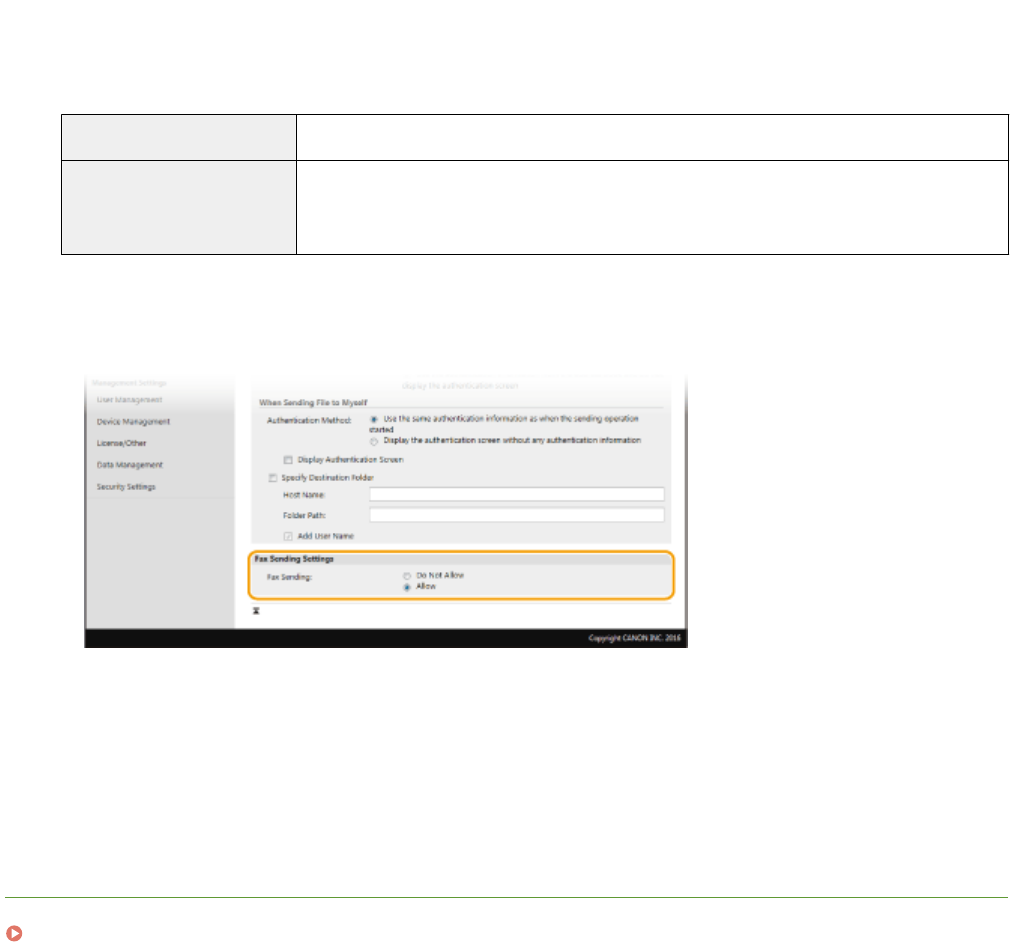This screenshot has height=943, width=1014.
Task: Click the 'Authentication Method:' label
Action: [309, 420]
